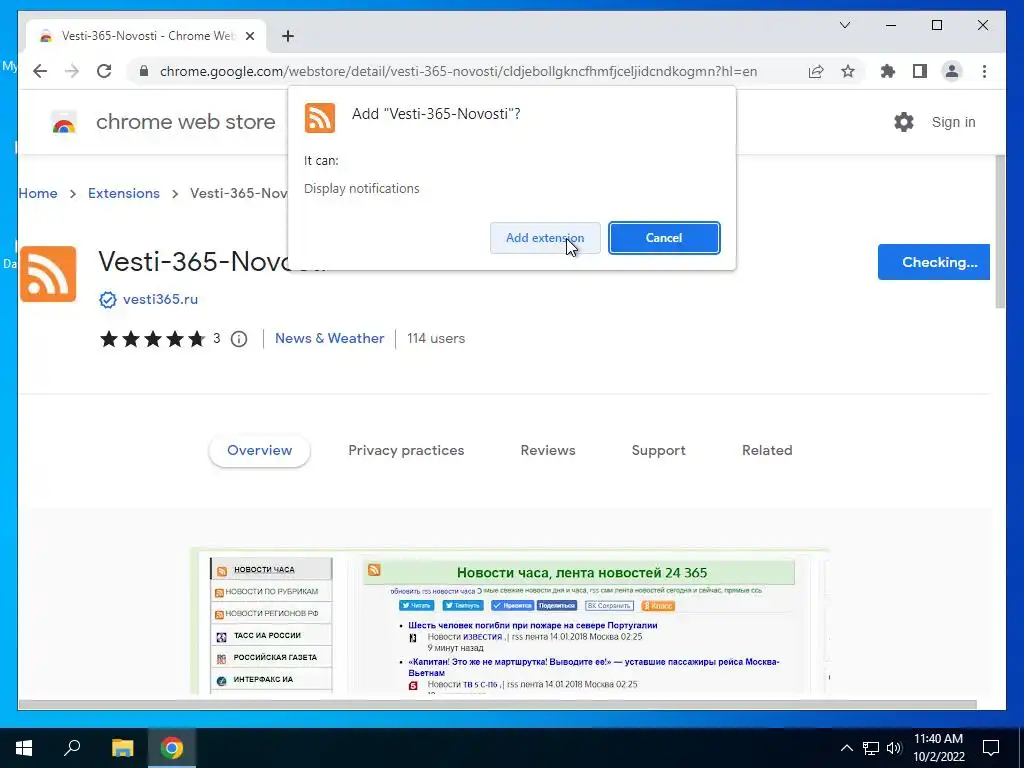The height and width of the screenshot is (768, 1024).
Task: Open the notification center icon
Action: click(991, 748)
